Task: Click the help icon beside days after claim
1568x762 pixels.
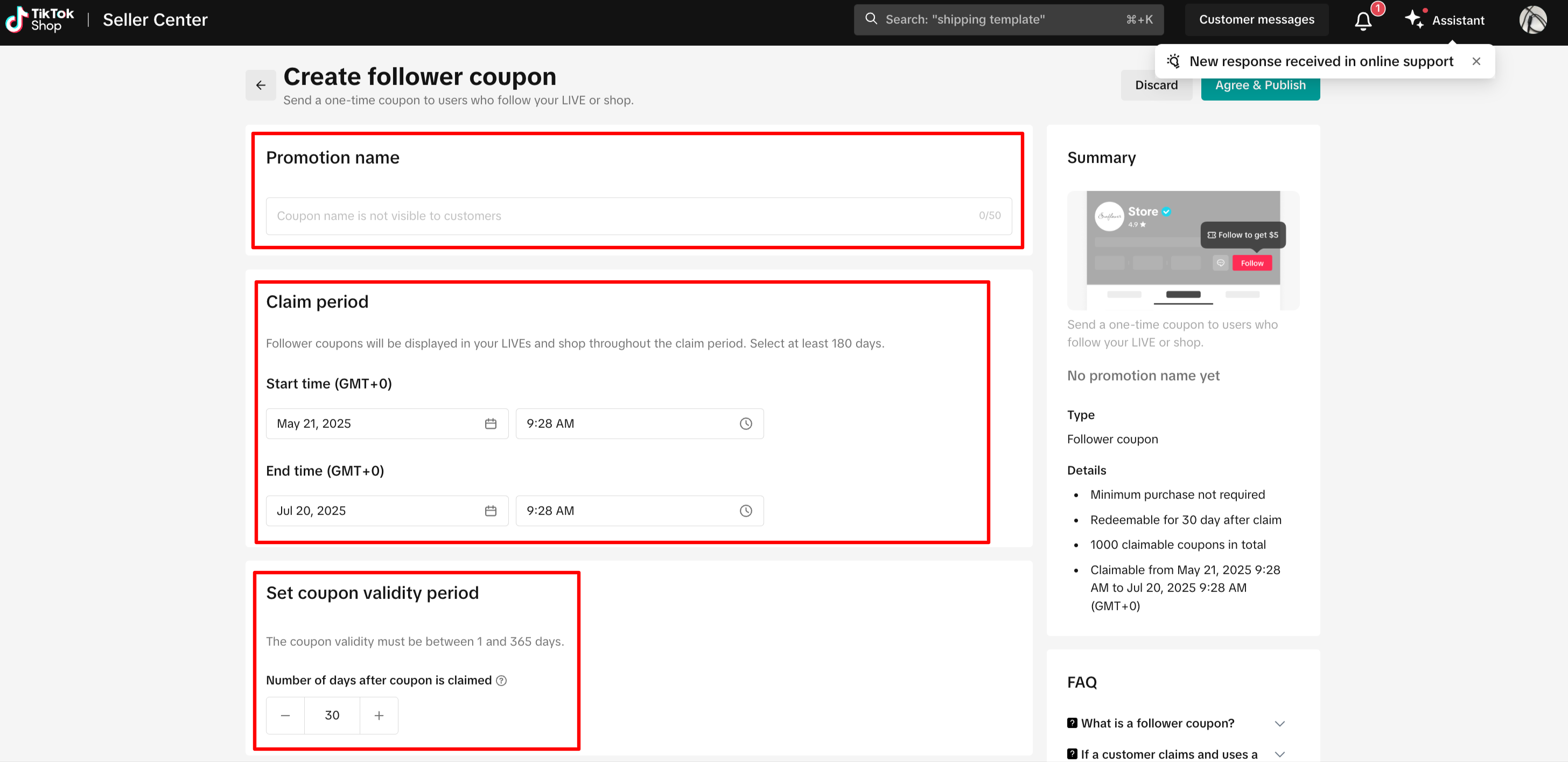Action: coord(501,681)
